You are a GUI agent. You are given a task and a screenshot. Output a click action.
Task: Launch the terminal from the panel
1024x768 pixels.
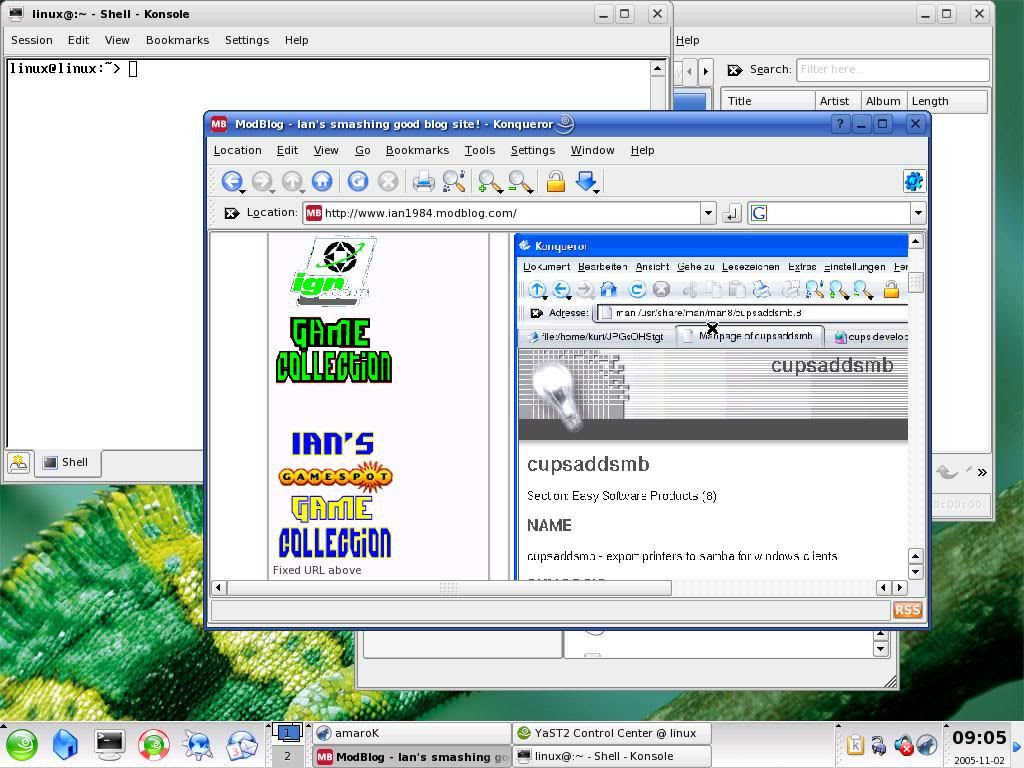tap(109, 744)
